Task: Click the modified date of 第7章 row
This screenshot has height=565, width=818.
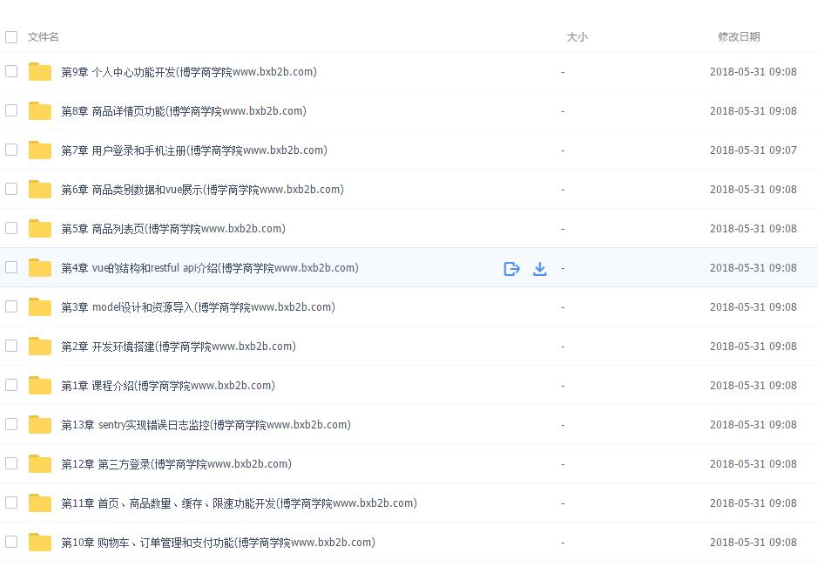Action: coord(753,150)
